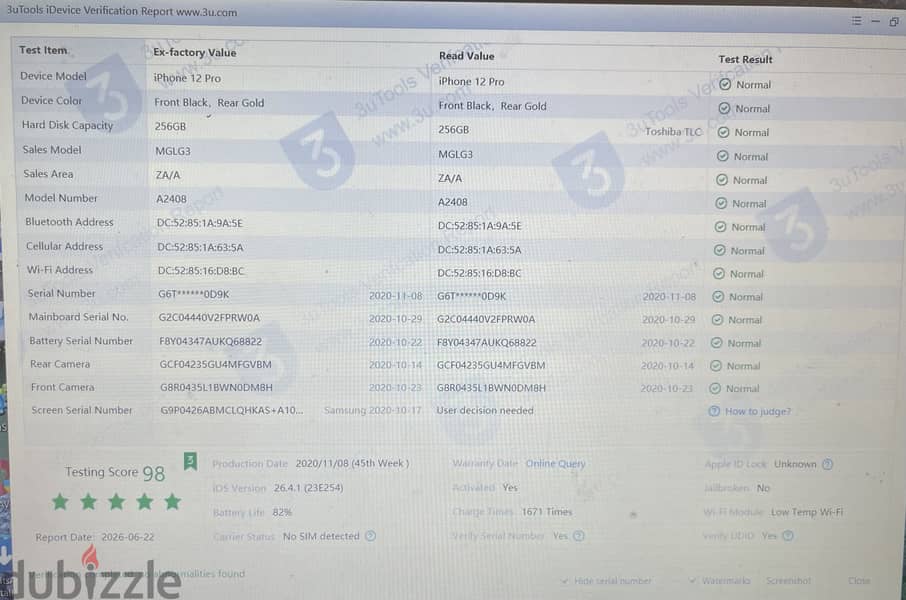Click help icon next to Verify UDID

pos(788,536)
